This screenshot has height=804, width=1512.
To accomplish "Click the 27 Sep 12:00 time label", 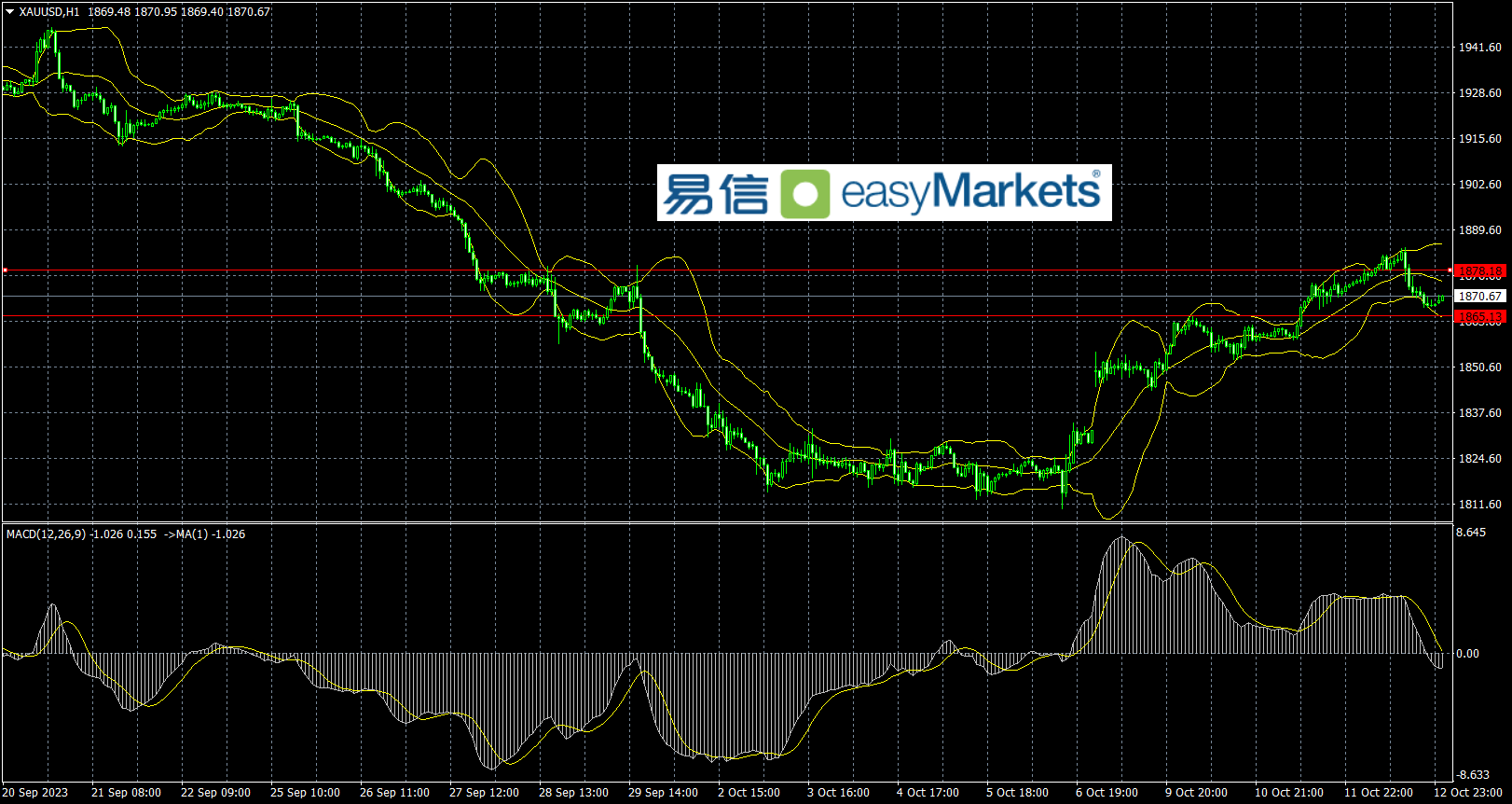I will click(484, 793).
